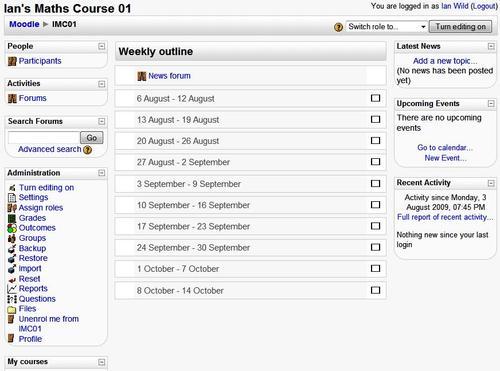The width and height of the screenshot is (500, 371).
Task: Open Settings in Administration menu
Action: click(x=33, y=197)
